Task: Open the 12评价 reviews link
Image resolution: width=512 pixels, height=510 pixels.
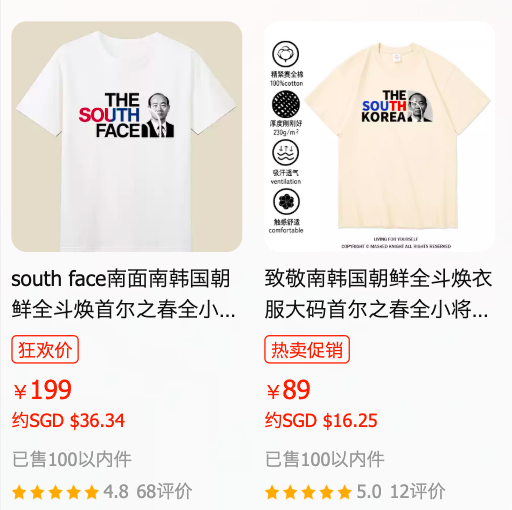Action: pyautogui.click(x=418, y=491)
